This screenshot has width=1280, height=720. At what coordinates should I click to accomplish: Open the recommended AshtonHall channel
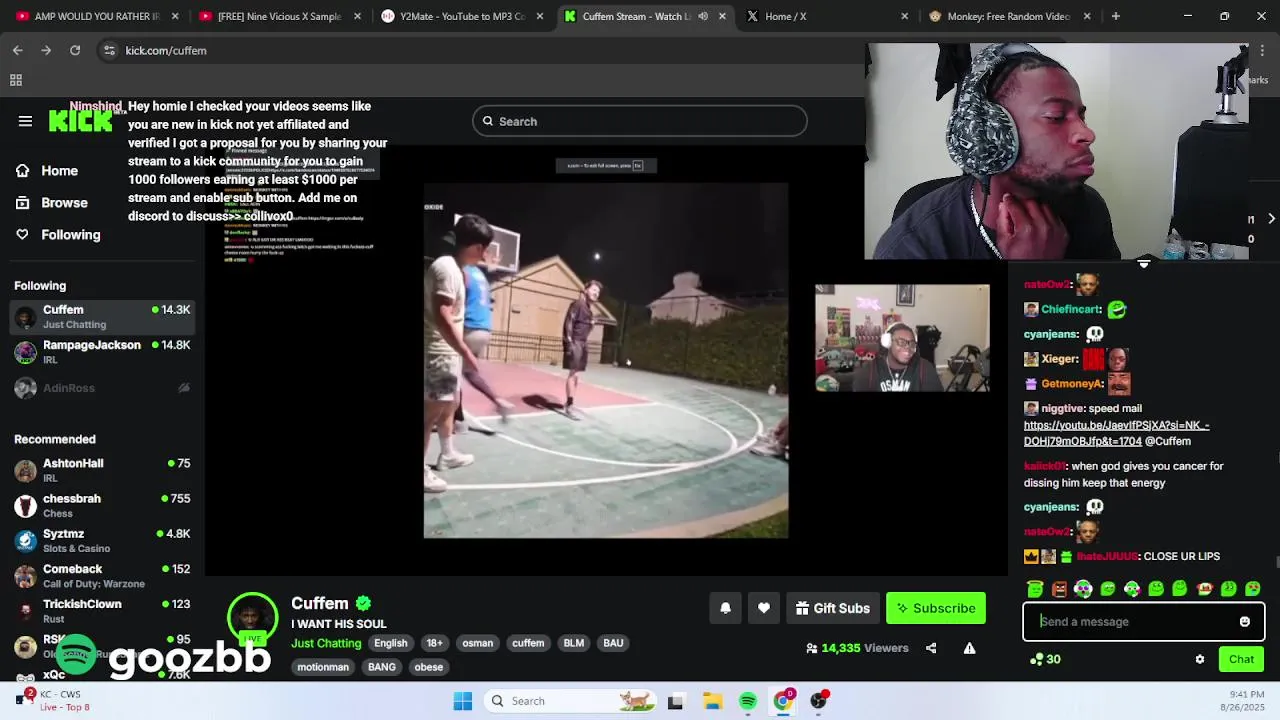coord(102,470)
